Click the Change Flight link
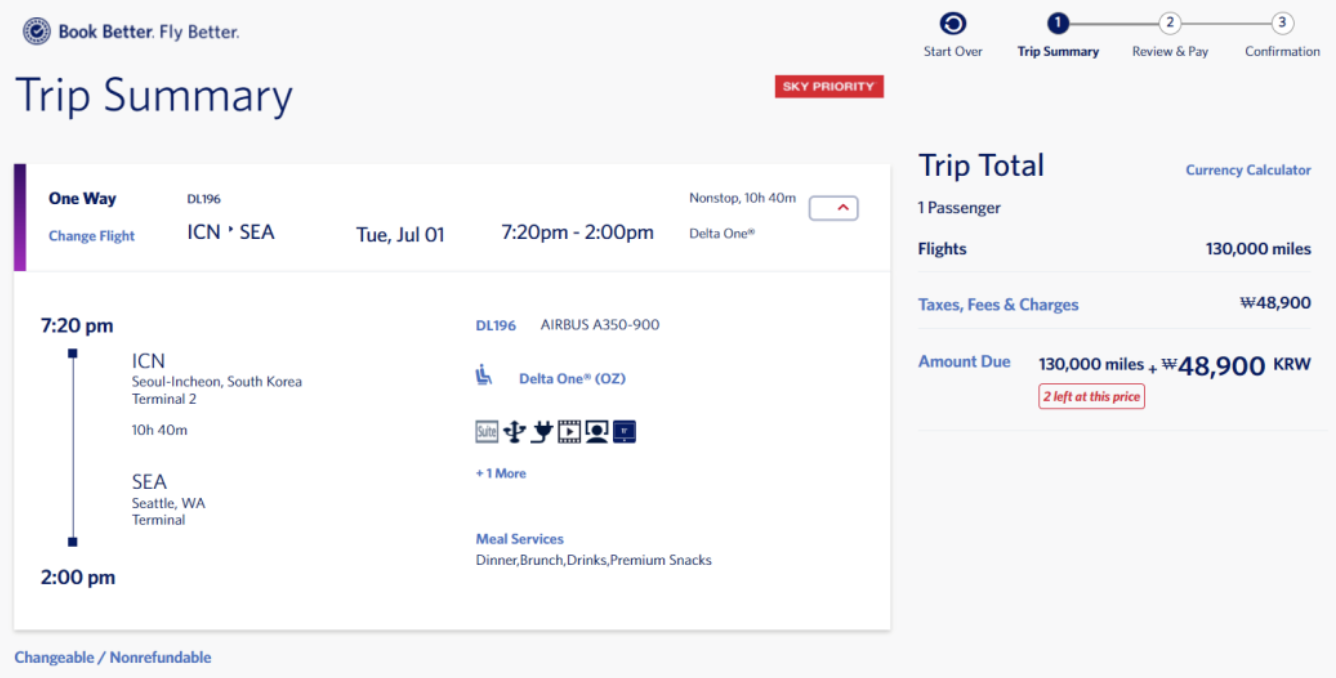1336x678 pixels. pyautogui.click(x=92, y=236)
